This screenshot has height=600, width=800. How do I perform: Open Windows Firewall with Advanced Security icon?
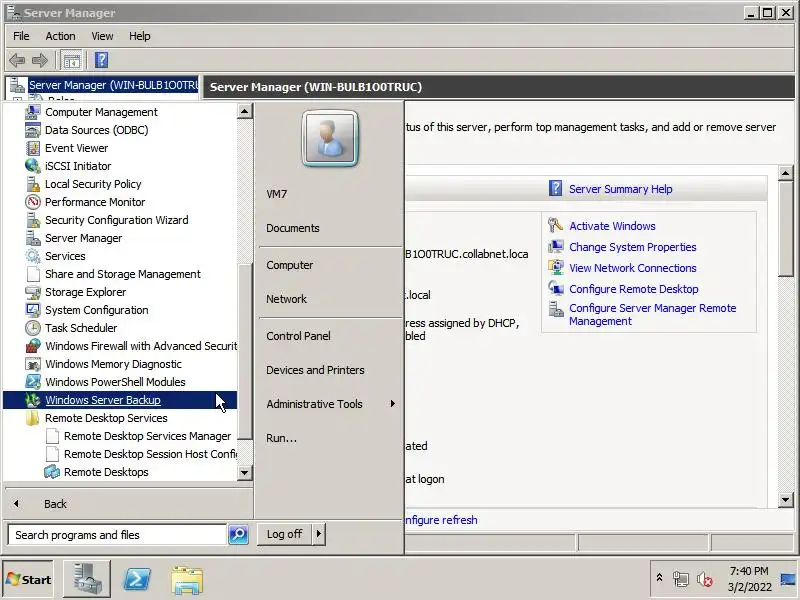33,346
